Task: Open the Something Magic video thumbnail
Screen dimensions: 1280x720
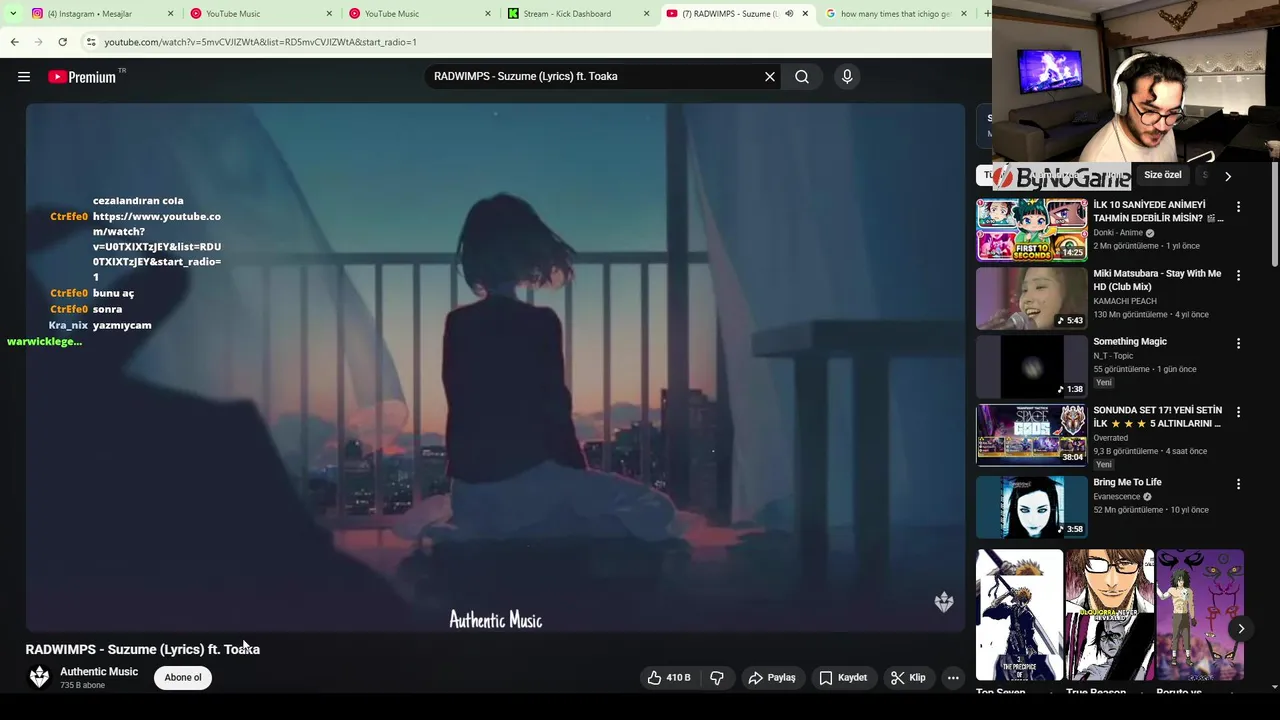Action: (x=1032, y=367)
